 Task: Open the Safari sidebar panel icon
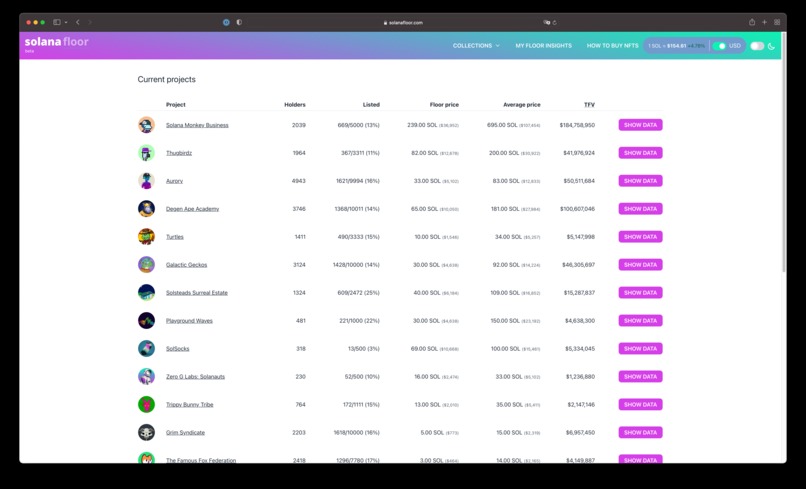tap(57, 22)
